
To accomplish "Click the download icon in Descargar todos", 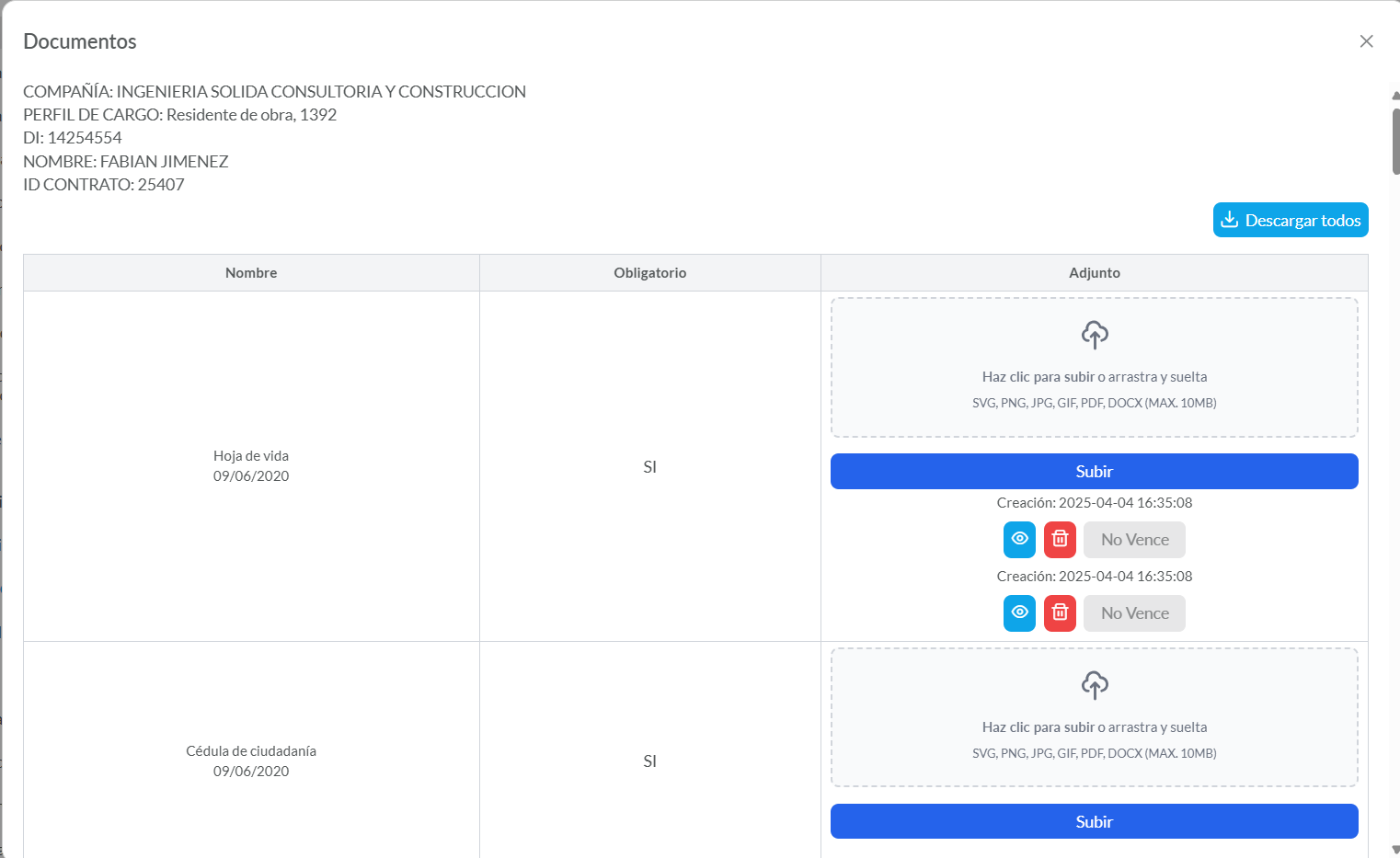I will pos(1229,220).
